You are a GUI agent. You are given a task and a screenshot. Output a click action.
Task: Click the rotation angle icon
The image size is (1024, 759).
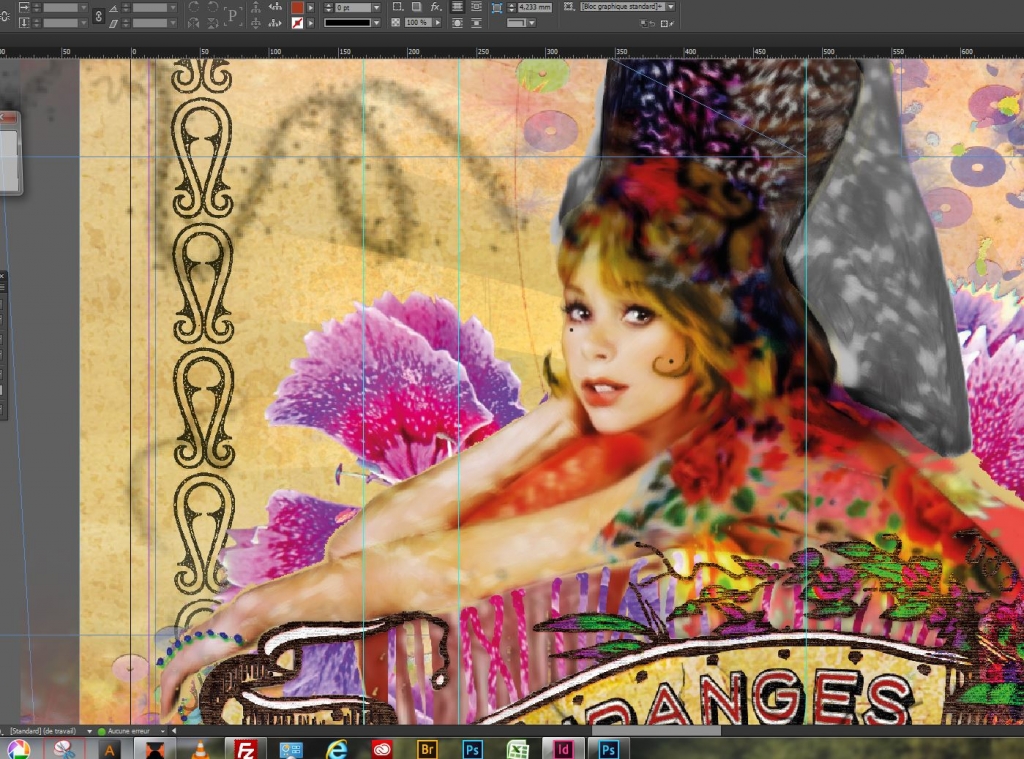tap(113, 8)
